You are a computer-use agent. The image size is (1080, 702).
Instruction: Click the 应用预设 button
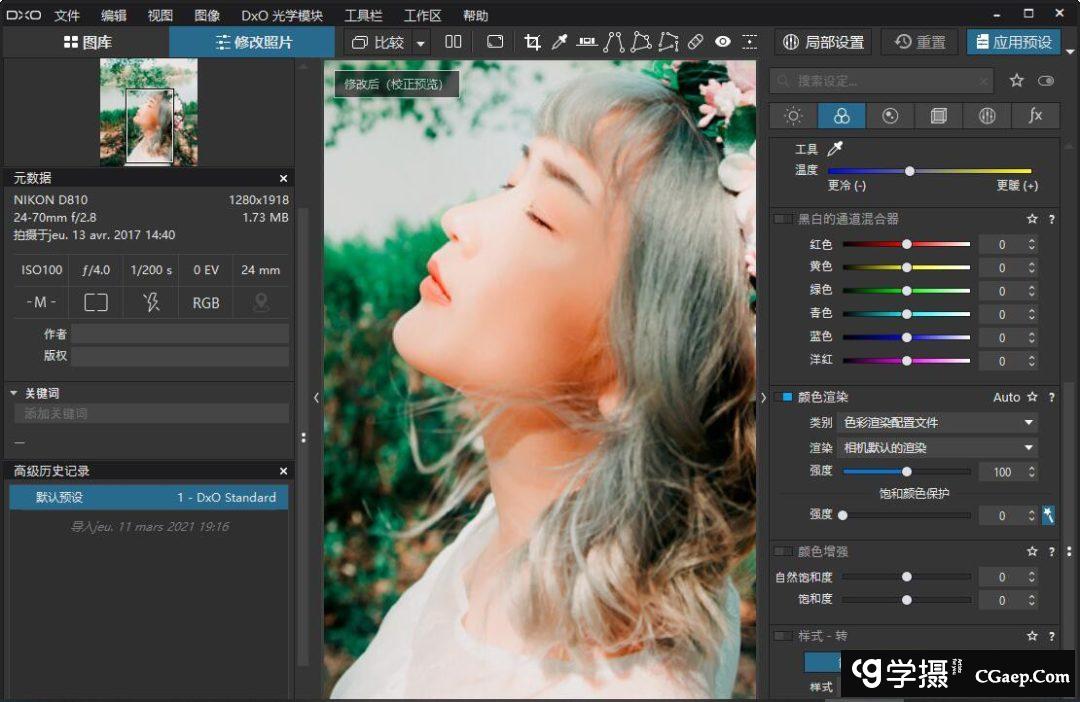point(1012,42)
